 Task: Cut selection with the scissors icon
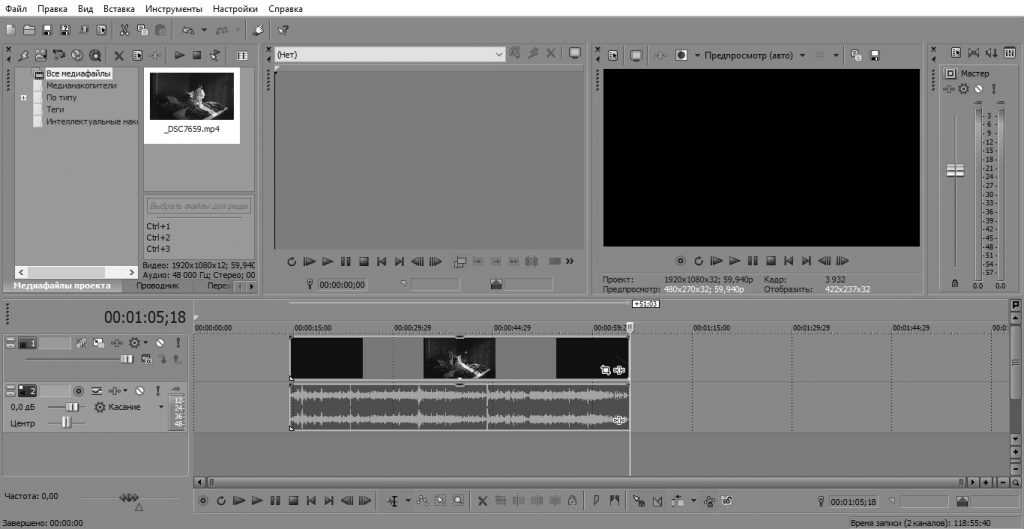(x=124, y=30)
